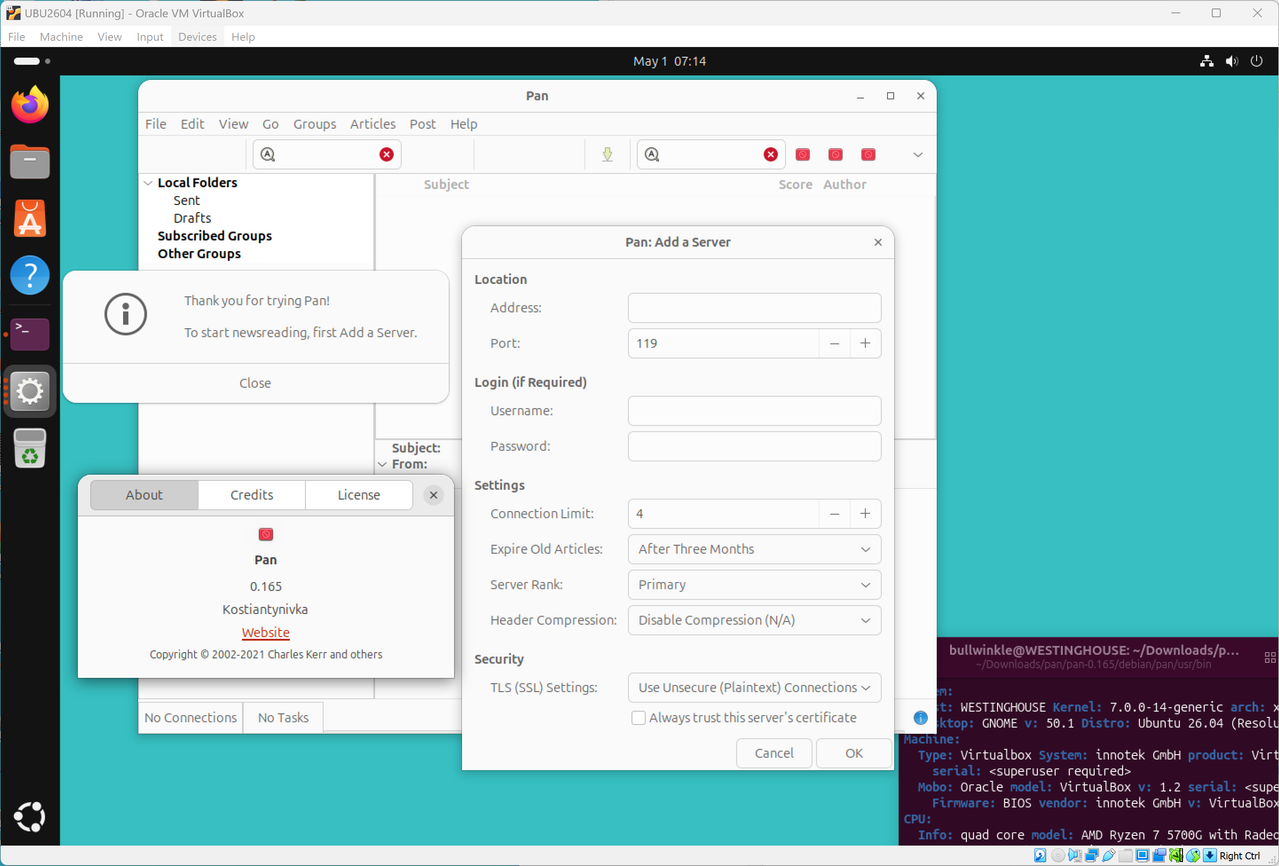Open the Expire Old Articles dropdown
The image size is (1279, 866).
(754, 549)
